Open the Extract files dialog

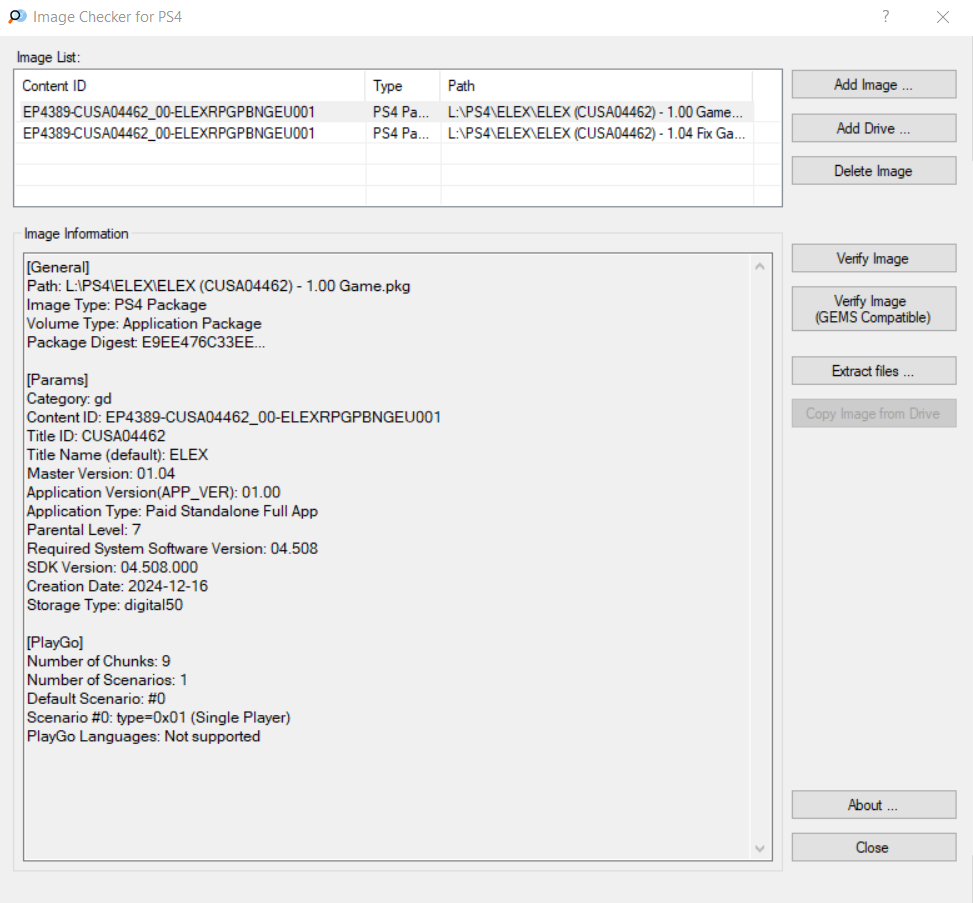[873, 371]
